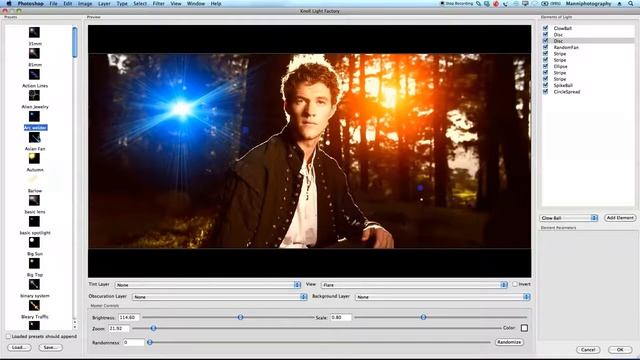Uncheck the CircleSpread element checkbox
The image size is (640, 360).
tap(545, 92)
